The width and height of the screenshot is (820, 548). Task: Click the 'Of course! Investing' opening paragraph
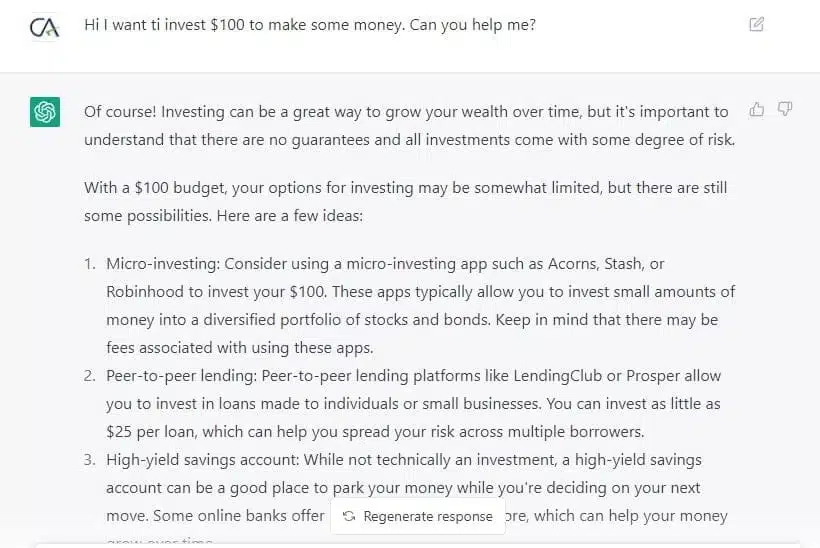coord(409,125)
